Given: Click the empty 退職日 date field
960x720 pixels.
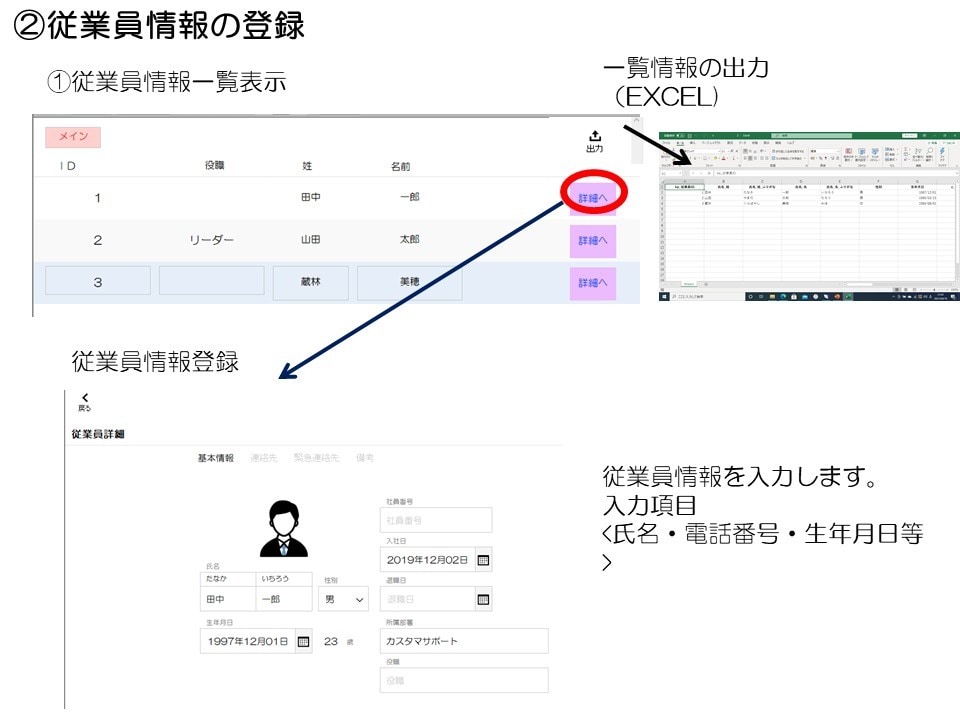Looking at the screenshot, I should (x=427, y=599).
